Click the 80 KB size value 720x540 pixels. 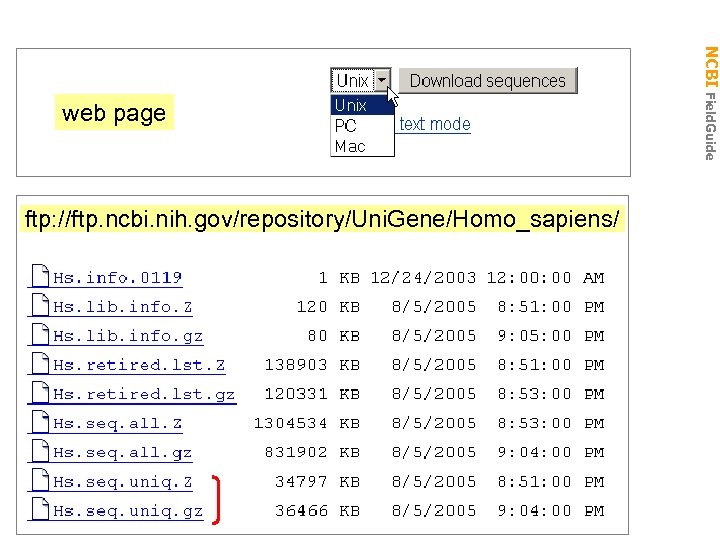334,336
